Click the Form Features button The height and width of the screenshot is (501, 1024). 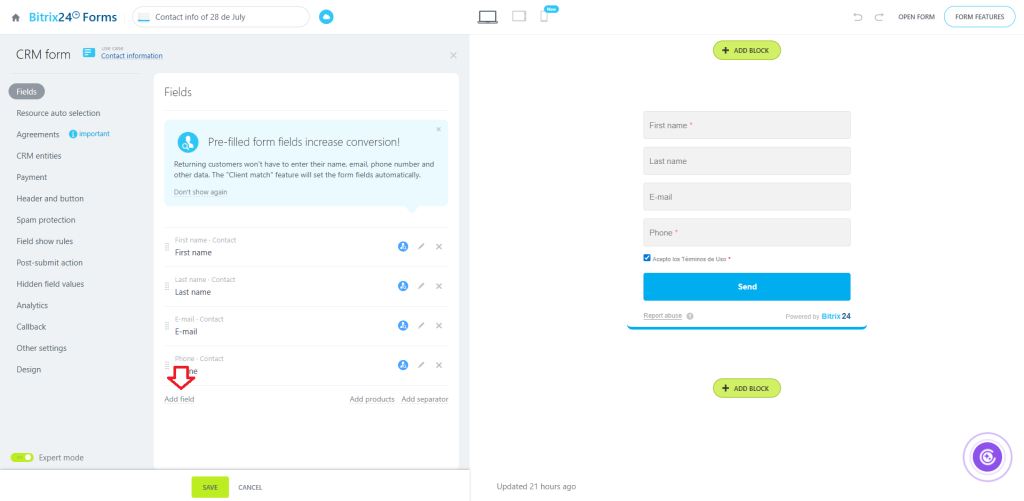coord(978,17)
